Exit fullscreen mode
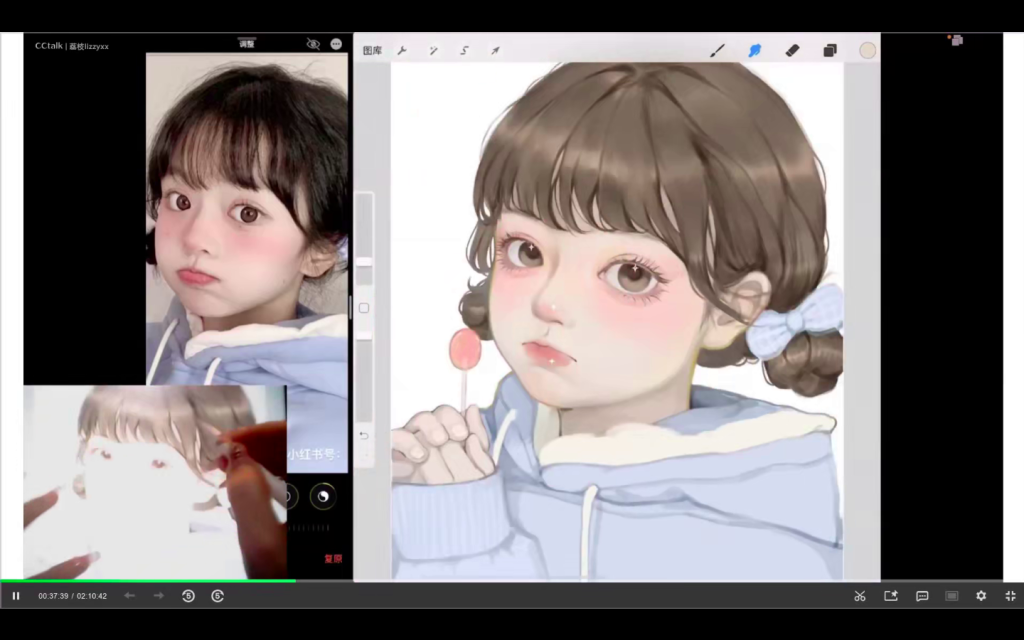This screenshot has height=640, width=1024. (x=1010, y=596)
